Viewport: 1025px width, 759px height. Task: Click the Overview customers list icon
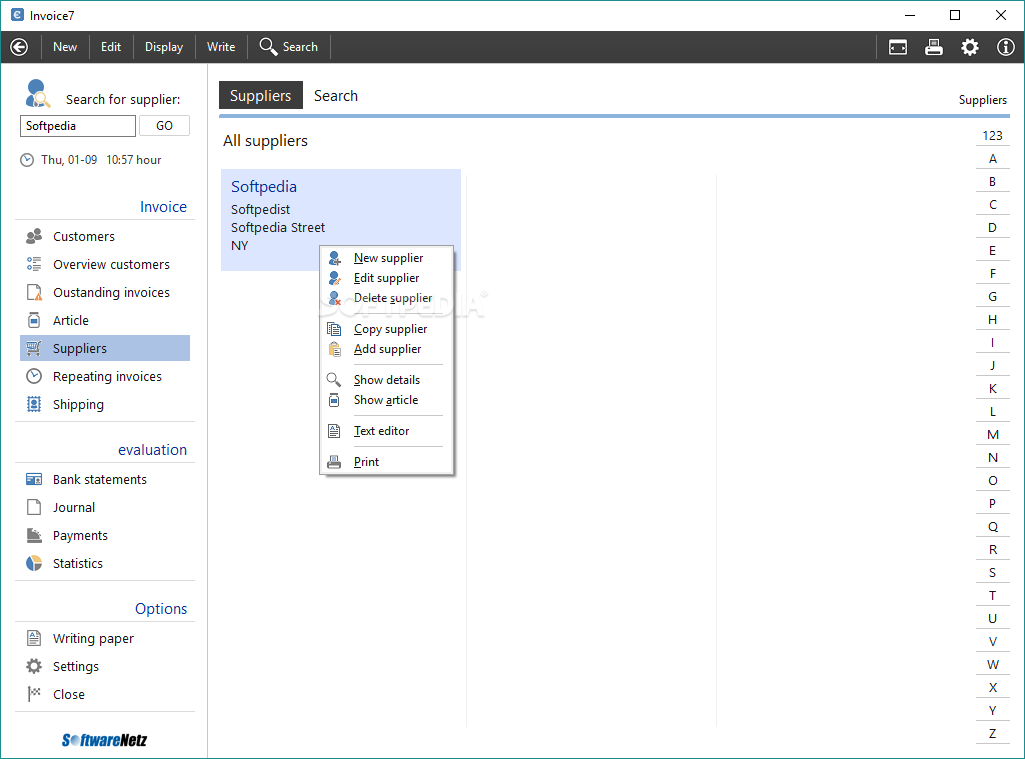coord(34,264)
